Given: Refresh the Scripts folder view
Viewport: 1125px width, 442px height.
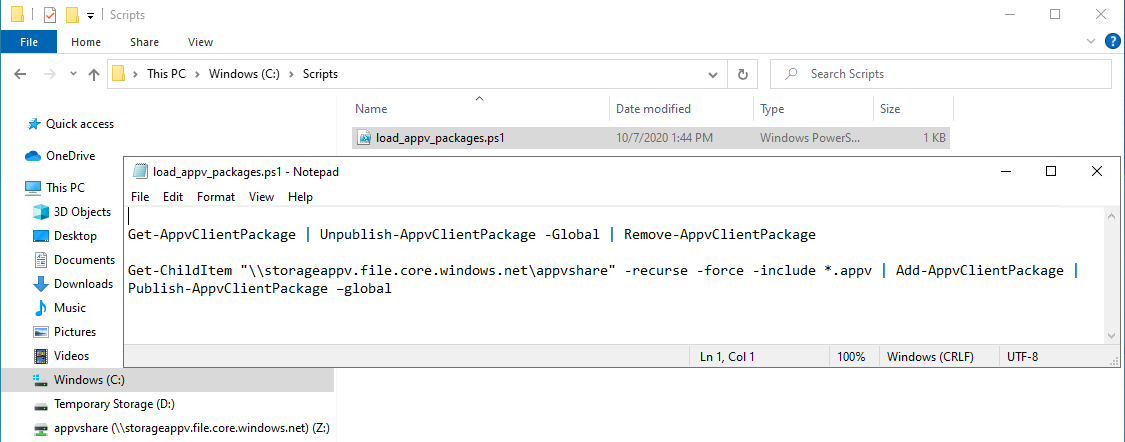Looking at the screenshot, I should coord(743,74).
